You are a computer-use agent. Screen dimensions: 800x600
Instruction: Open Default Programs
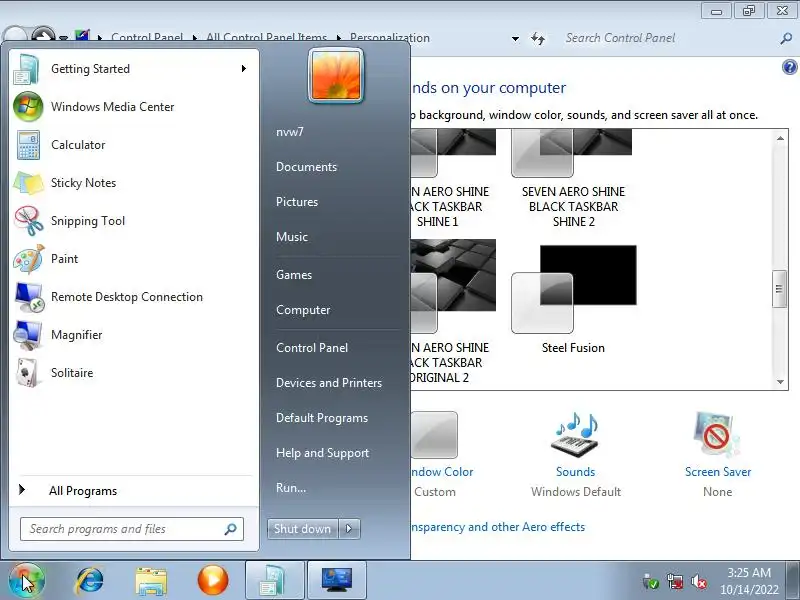tap(322, 418)
